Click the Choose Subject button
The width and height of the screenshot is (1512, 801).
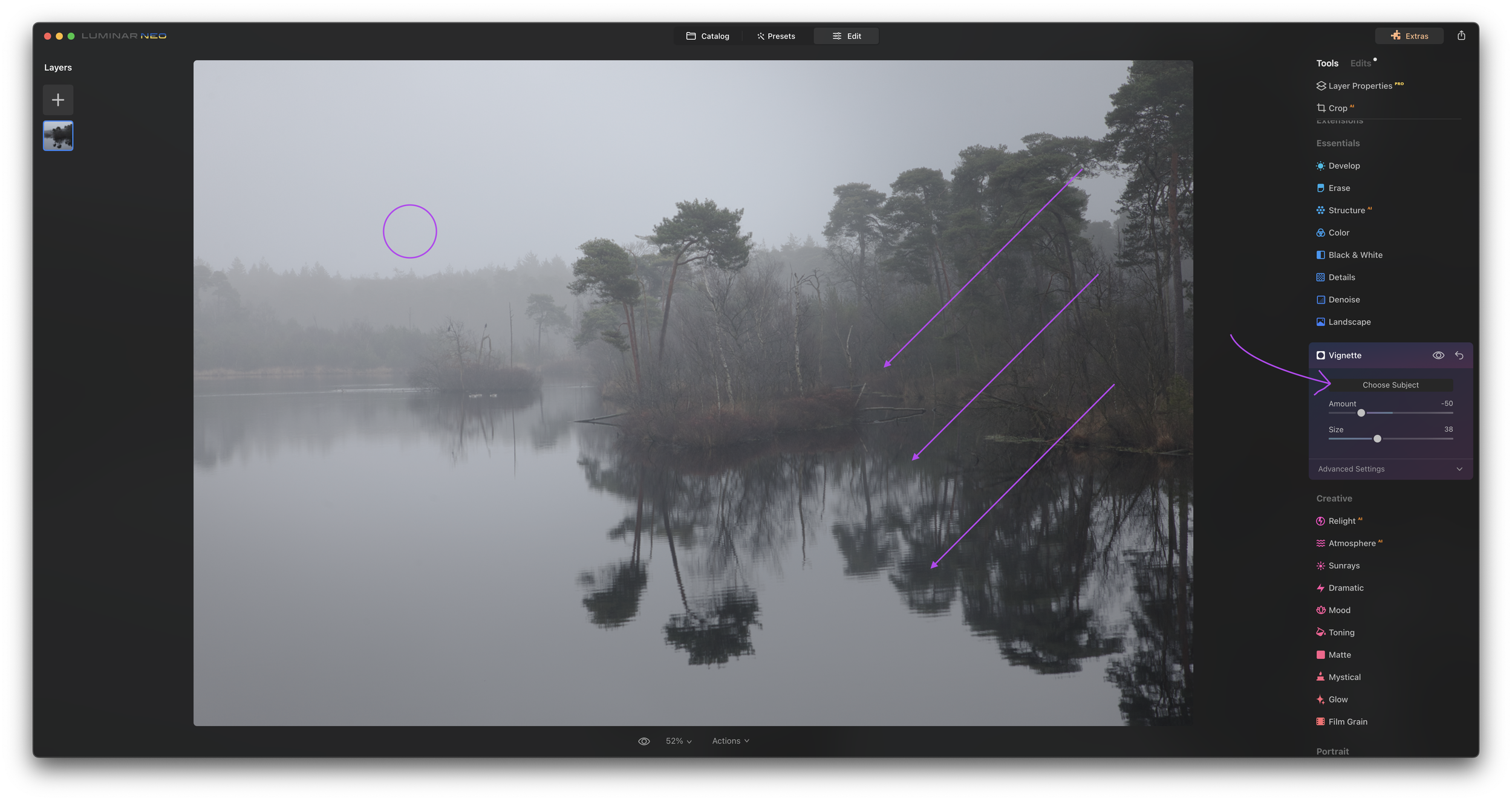click(1390, 385)
